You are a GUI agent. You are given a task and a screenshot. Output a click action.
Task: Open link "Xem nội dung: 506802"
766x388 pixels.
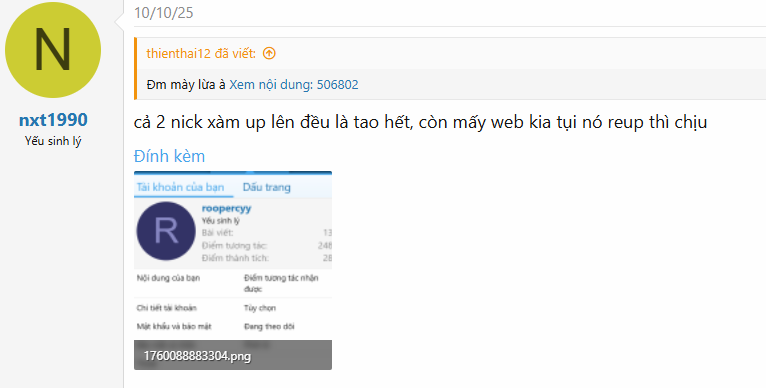pos(294,85)
